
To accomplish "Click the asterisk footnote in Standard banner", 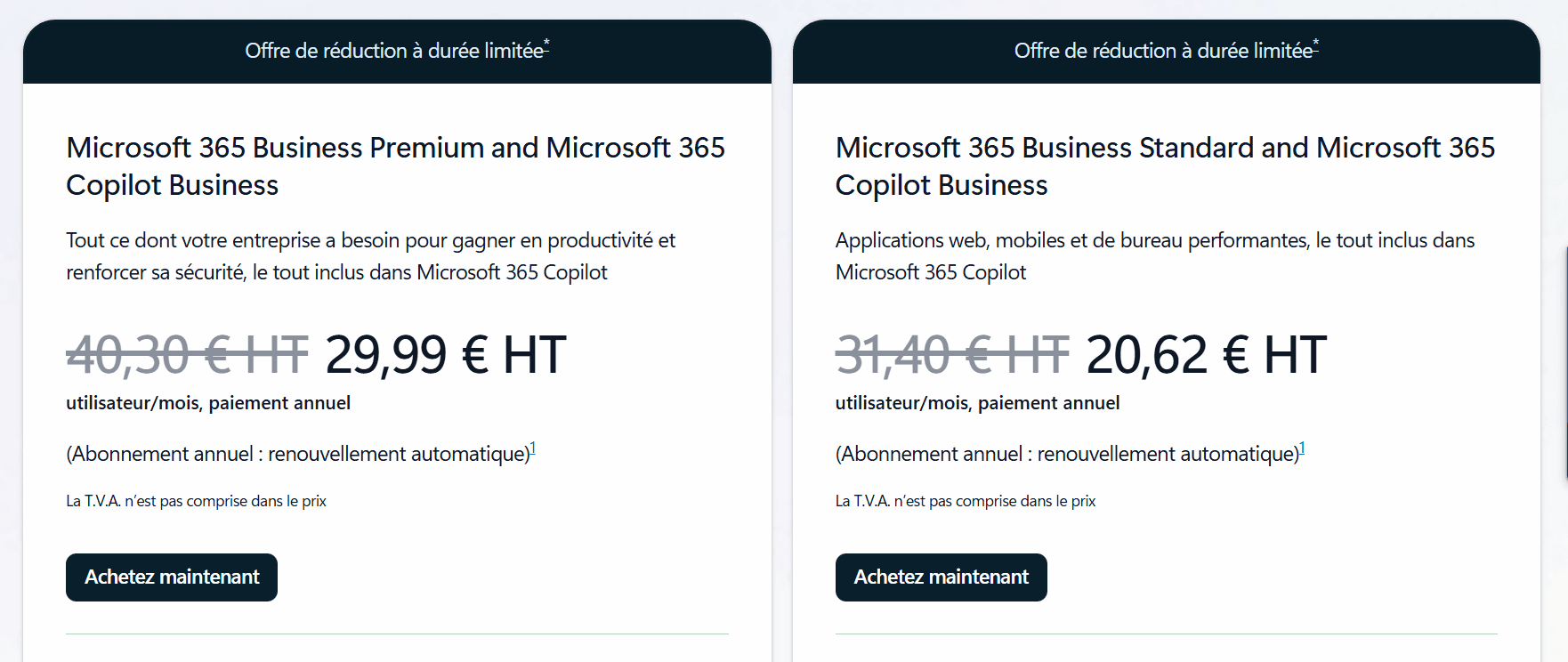I will pyautogui.click(x=1316, y=44).
